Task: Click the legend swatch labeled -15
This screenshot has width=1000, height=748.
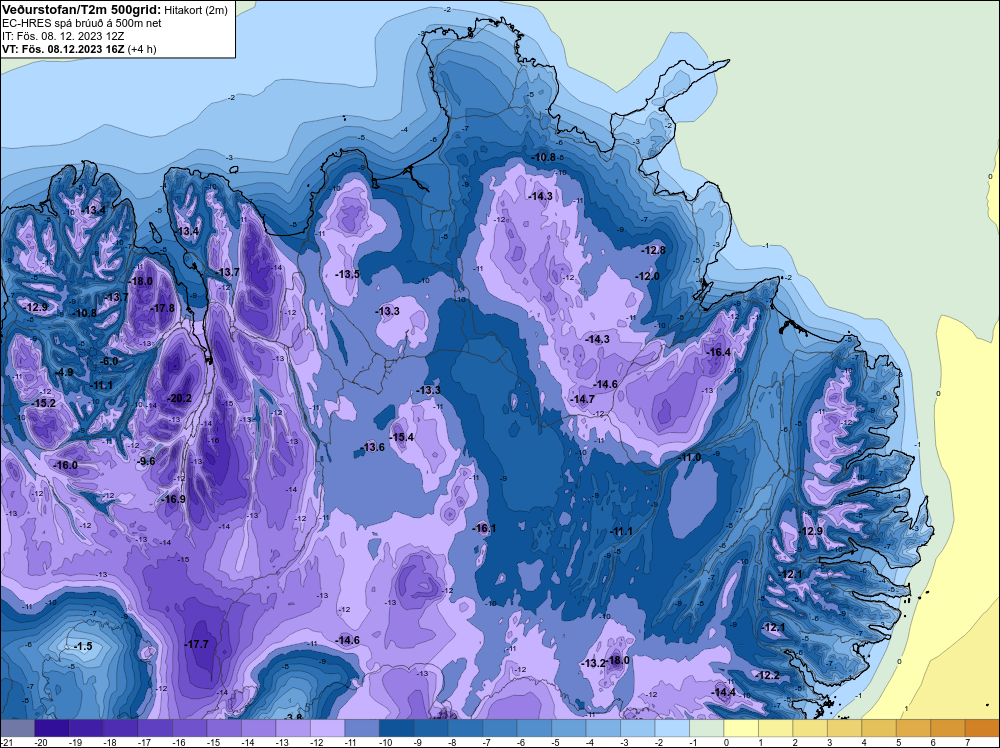Action: click(224, 728)
